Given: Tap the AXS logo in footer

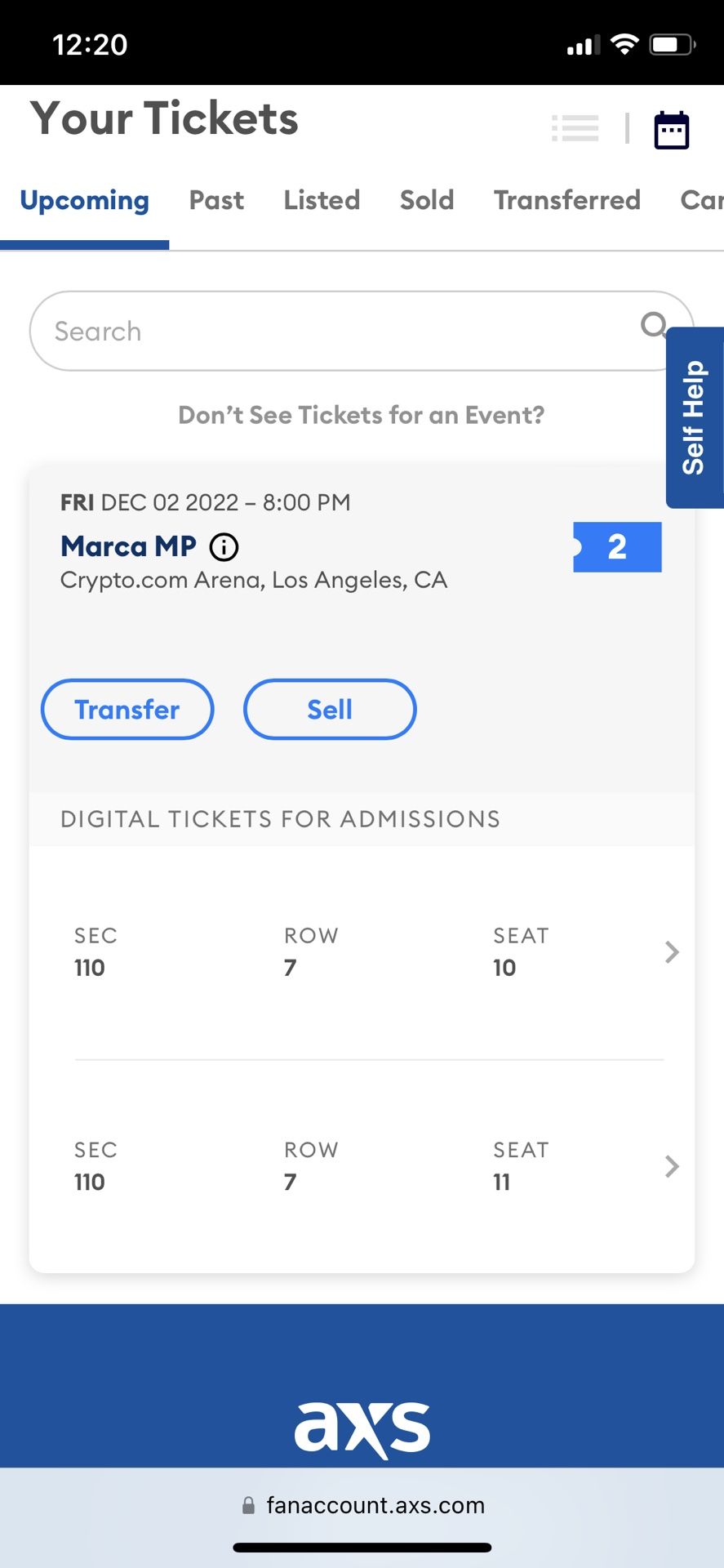Looking at the screenshot, I should click(362, 1428).
